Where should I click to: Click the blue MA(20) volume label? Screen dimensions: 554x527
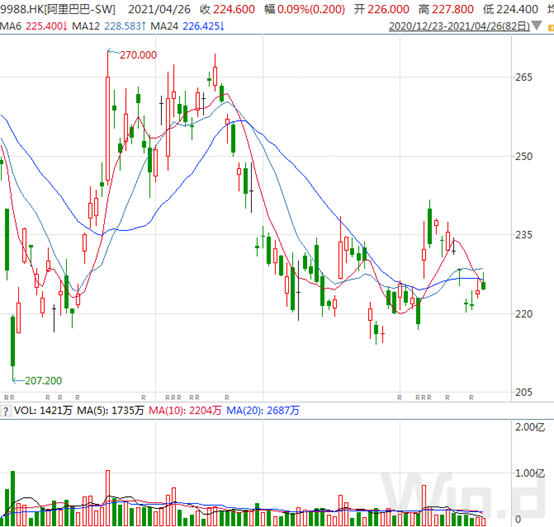[x=263, y=410]
